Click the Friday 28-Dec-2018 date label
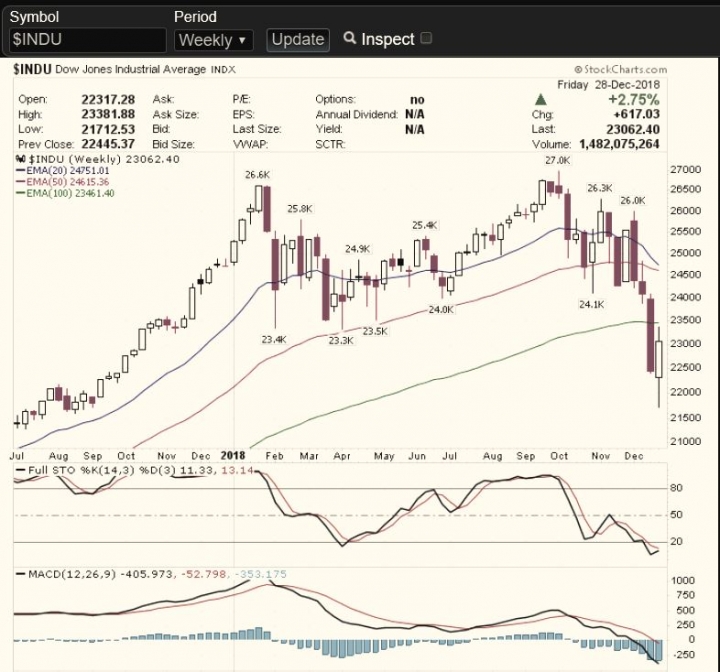The image size is (720, 672). (608, 85)
